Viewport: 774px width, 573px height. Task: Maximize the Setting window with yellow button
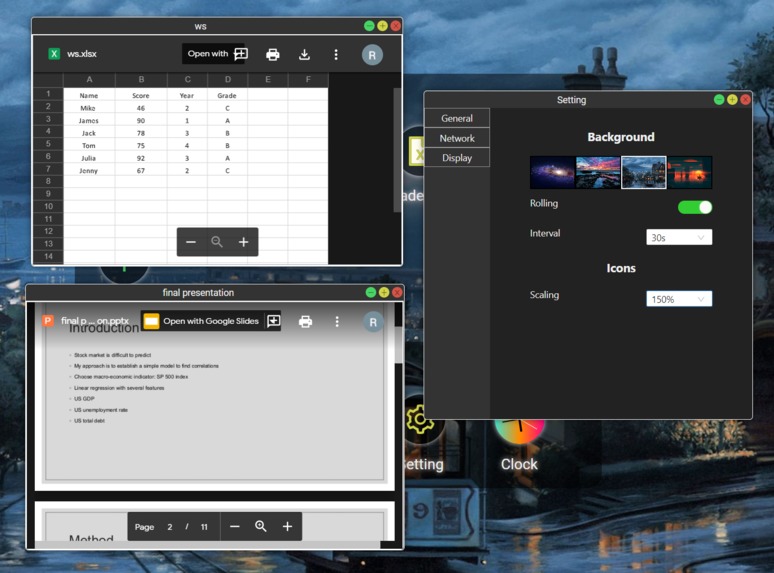732,100
